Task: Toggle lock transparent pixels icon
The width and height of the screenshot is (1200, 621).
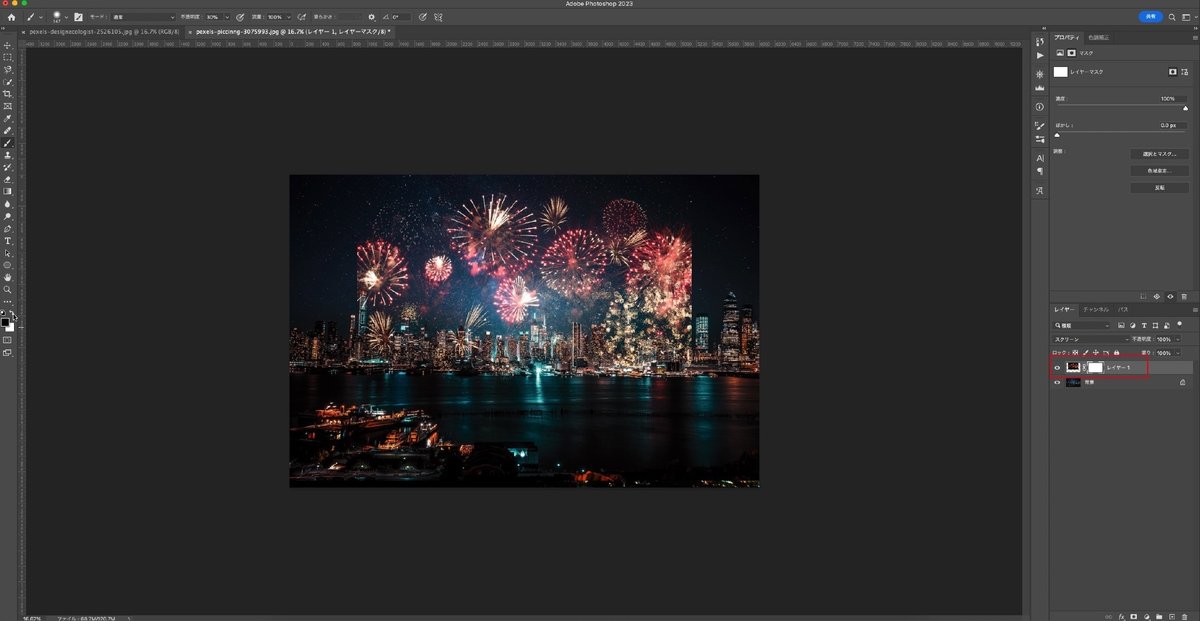Action: (1075, 353)
